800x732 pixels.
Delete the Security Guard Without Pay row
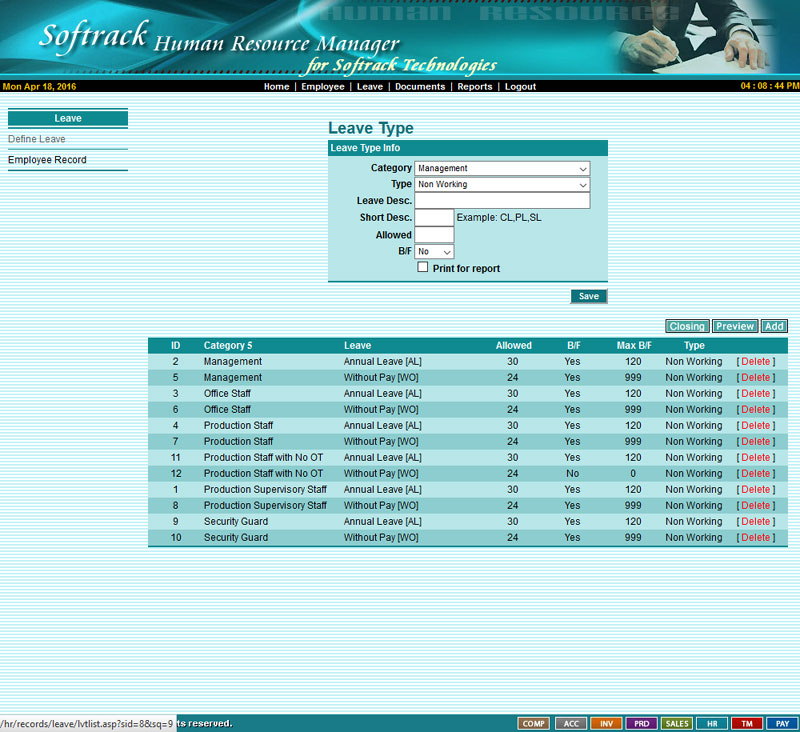[x=755, y=538]
